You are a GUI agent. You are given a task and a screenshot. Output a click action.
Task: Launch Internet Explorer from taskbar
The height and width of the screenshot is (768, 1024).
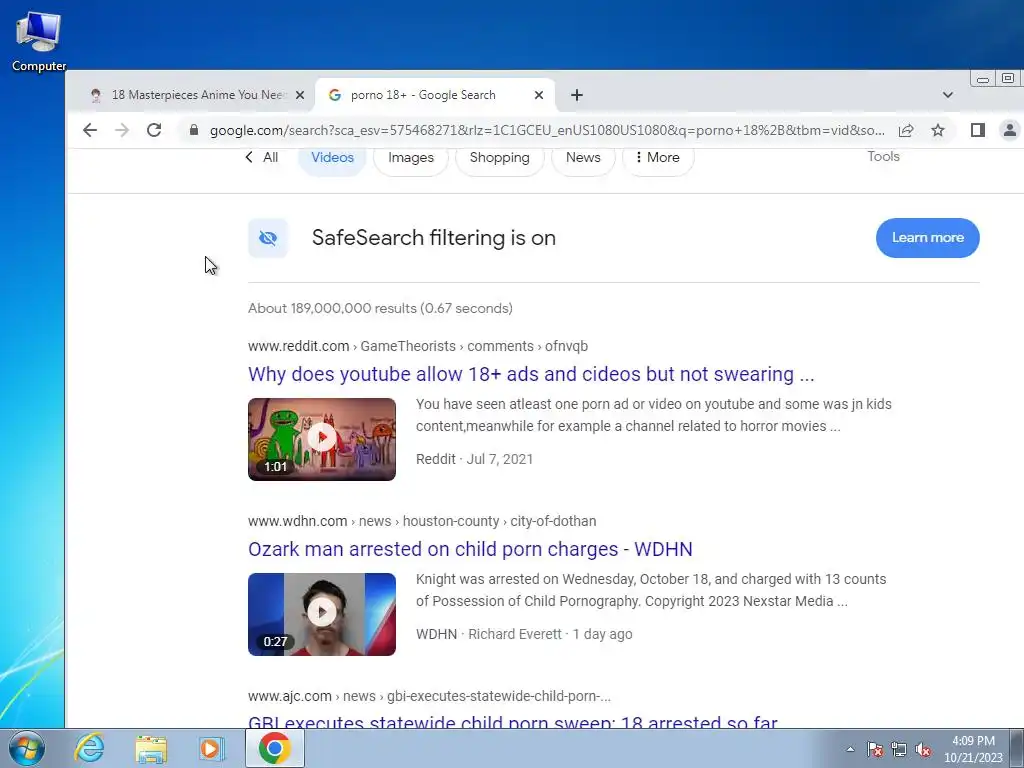point(89,748)
